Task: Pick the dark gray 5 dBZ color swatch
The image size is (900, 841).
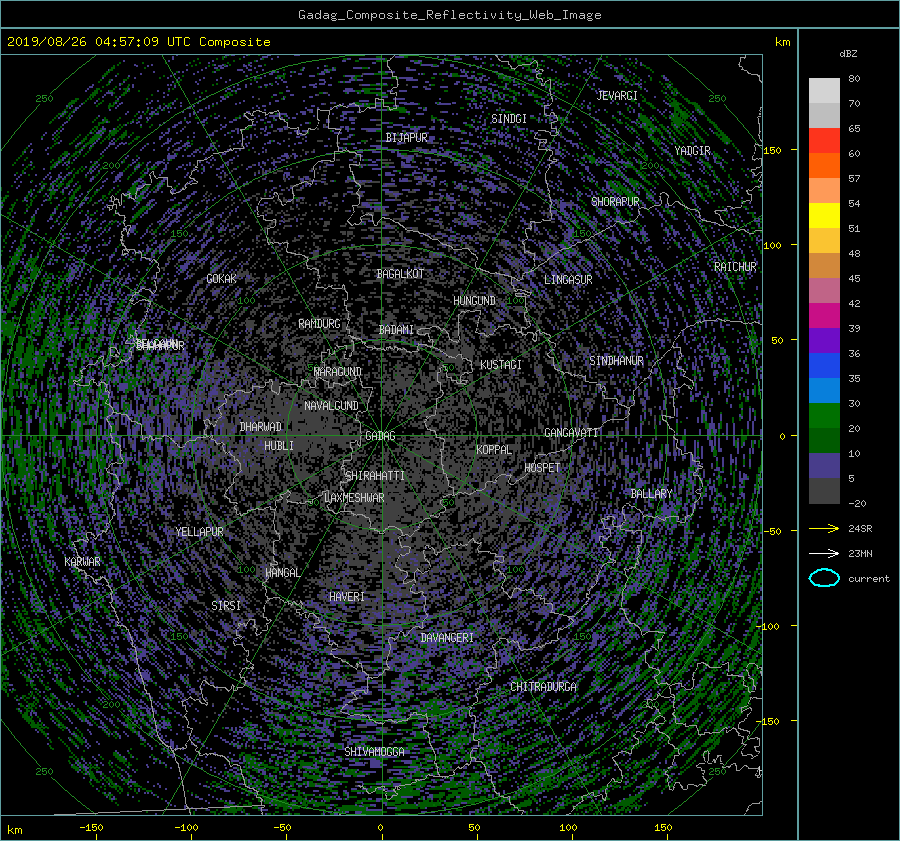Action: pos(824,491)
